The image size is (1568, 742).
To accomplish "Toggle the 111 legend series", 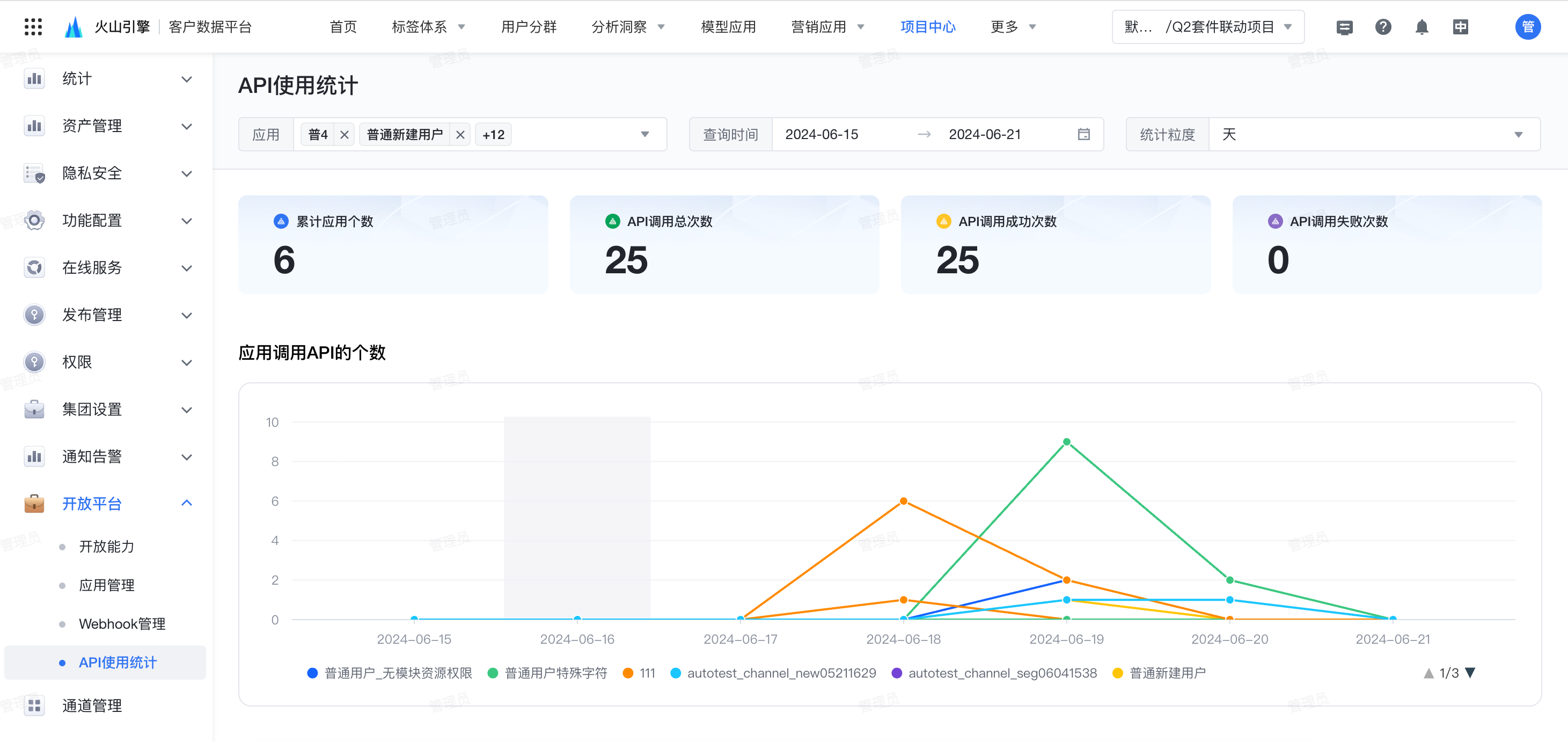I will (639, 673).
